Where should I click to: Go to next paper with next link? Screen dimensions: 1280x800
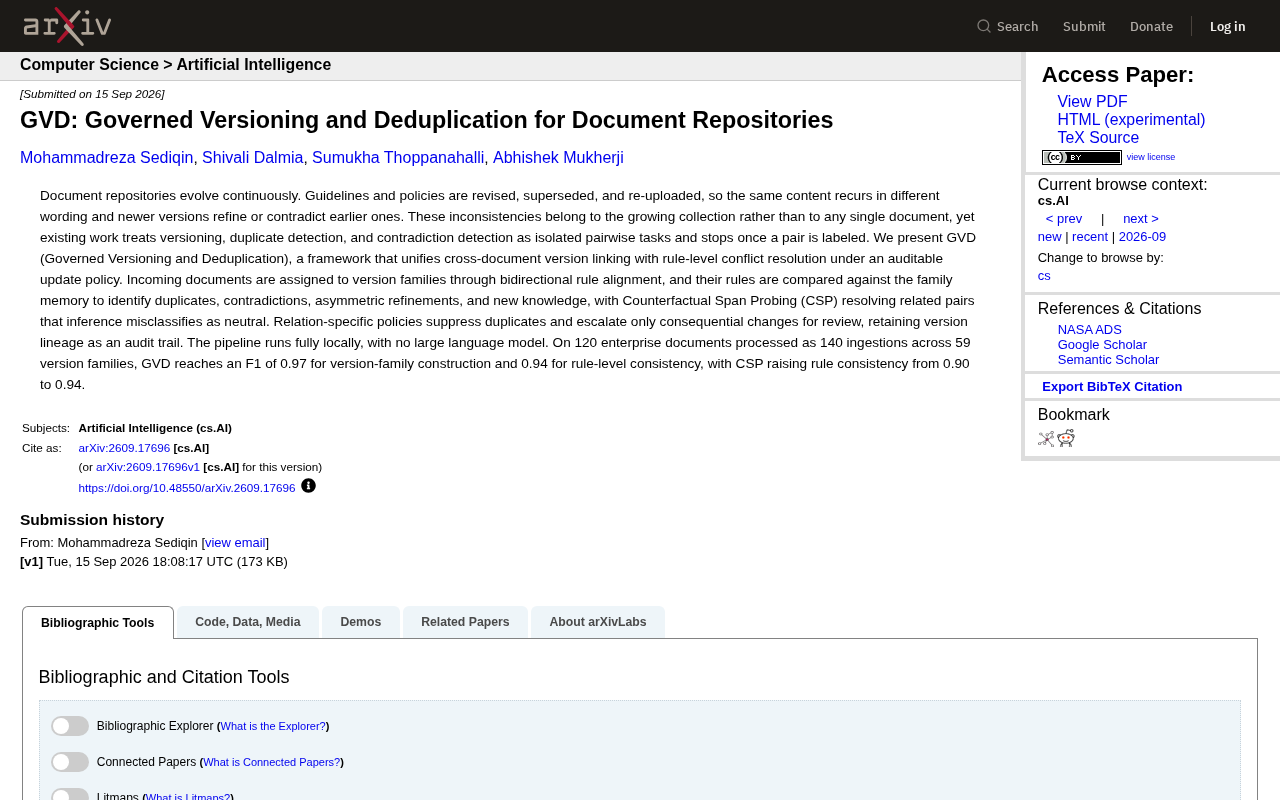(1141, 219)
